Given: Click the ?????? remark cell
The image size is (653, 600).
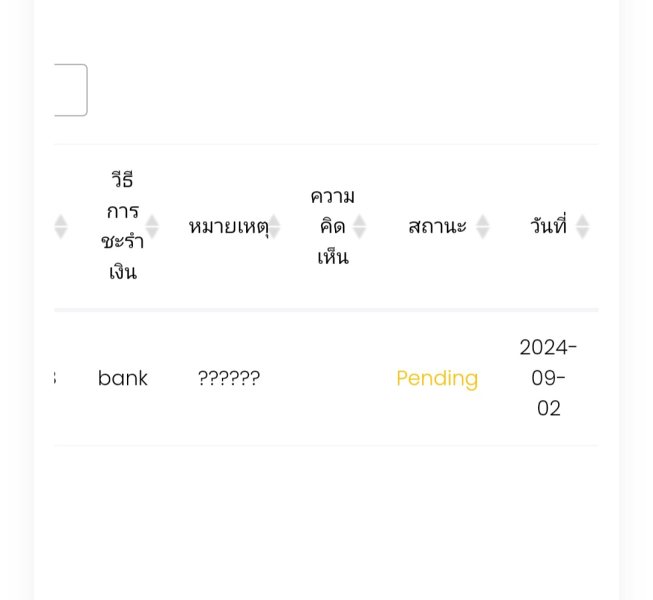Looking at the screenshot, I should pos(229,379).
